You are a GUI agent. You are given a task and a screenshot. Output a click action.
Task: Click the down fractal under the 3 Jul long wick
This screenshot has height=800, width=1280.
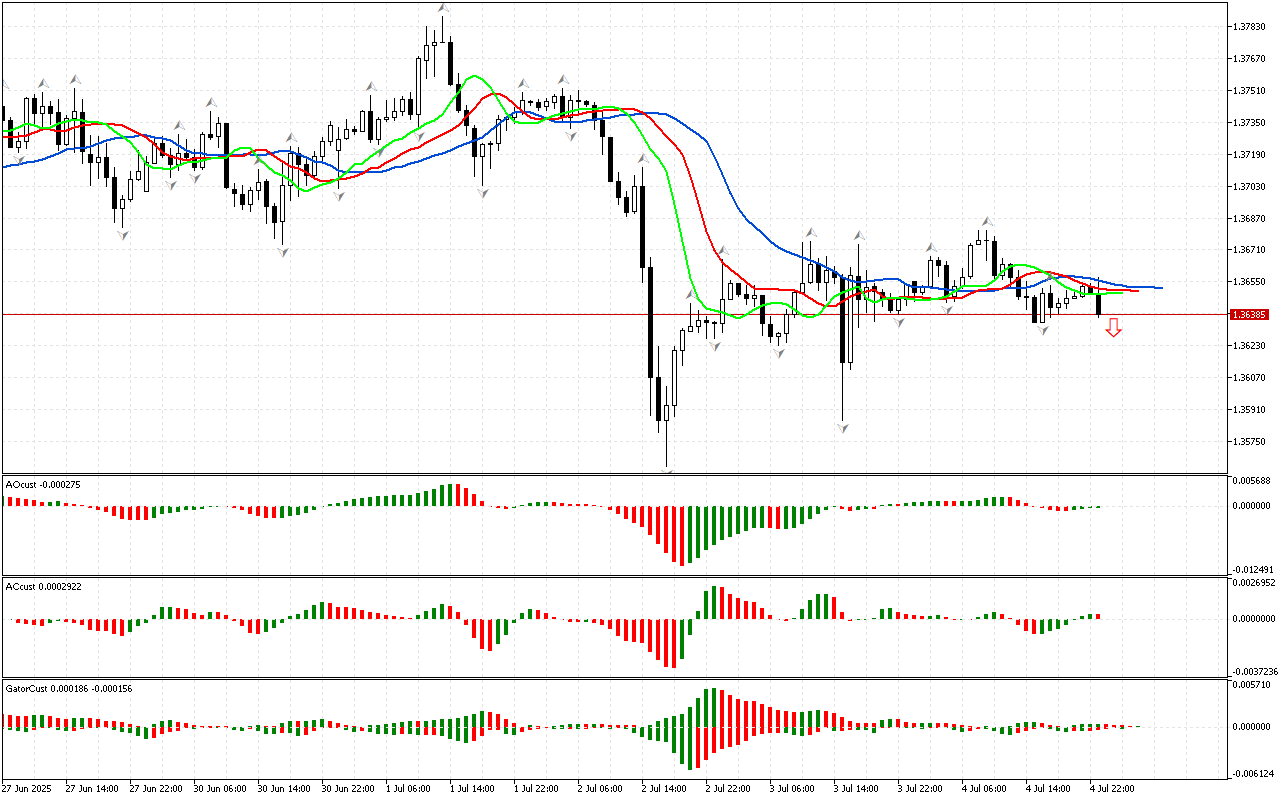[843, 427]
